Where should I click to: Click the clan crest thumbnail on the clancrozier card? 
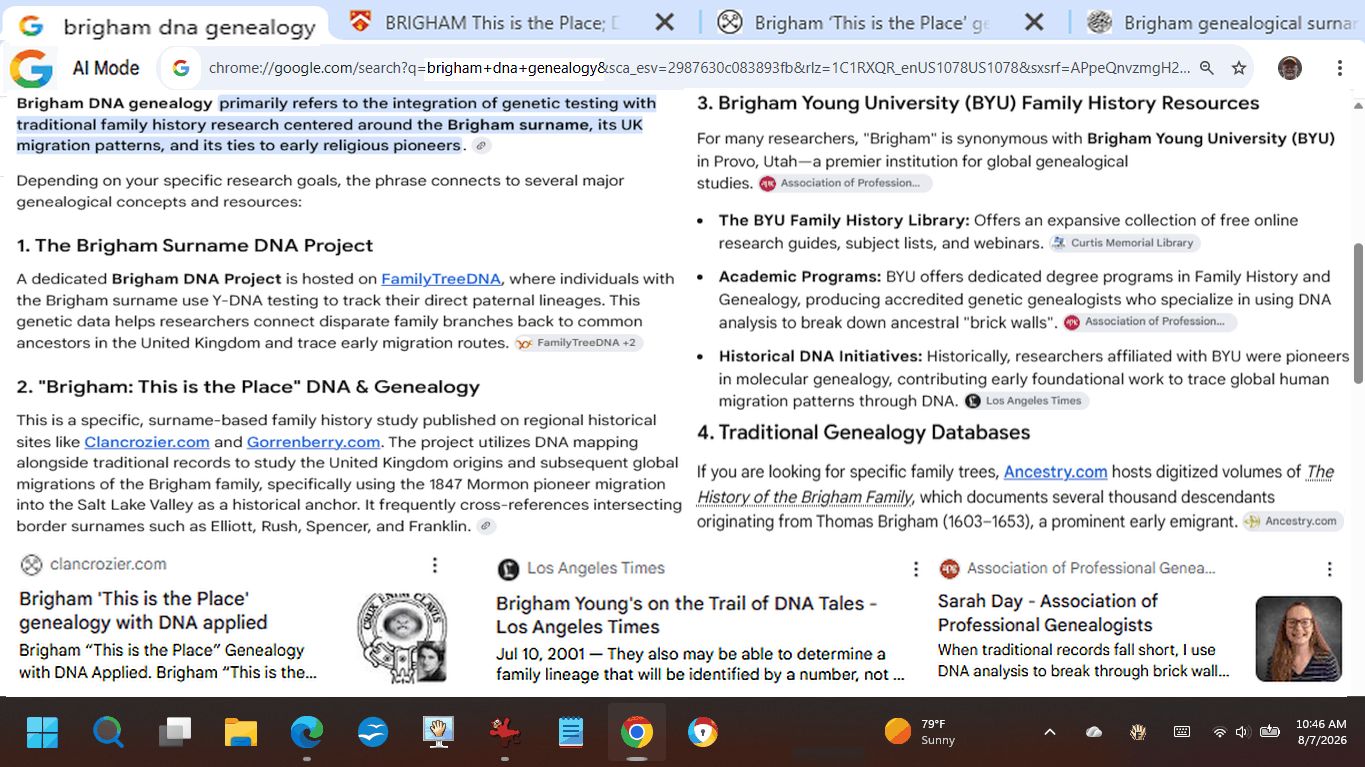coord(402,639)
